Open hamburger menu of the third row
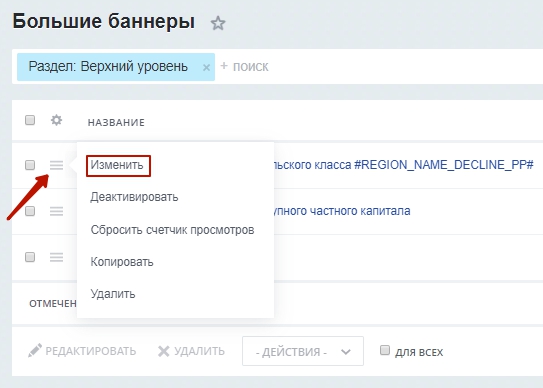 [56, 257]
